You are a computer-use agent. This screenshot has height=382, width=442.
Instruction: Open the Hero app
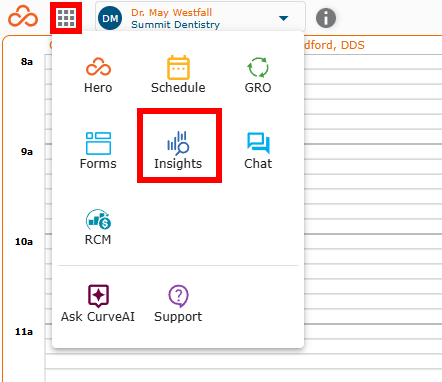click(x=98, y=75)
